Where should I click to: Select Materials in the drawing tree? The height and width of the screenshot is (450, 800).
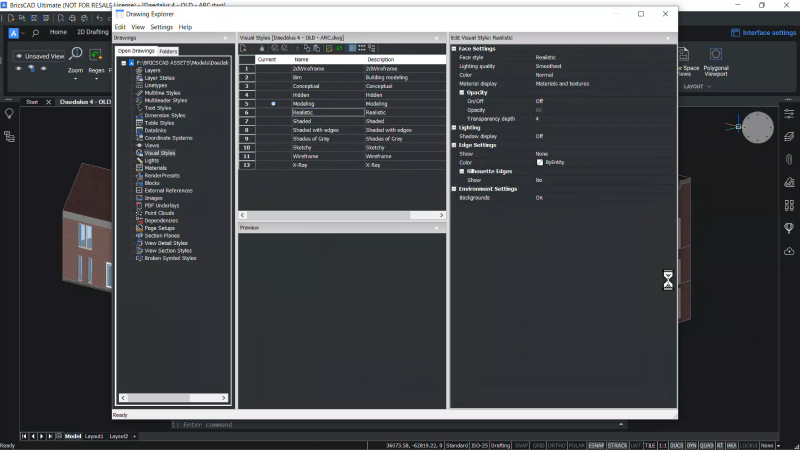click(x=155, y=168)
